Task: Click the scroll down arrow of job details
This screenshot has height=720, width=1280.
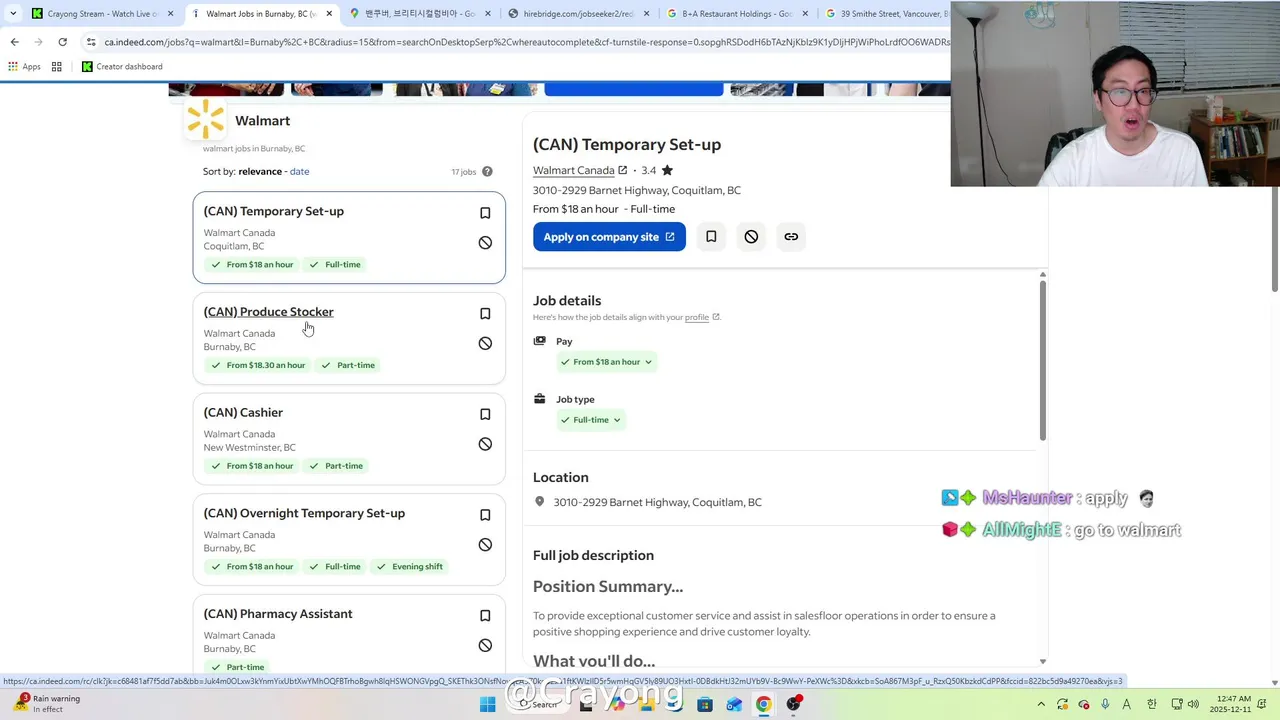Action: coord(1043,661)
